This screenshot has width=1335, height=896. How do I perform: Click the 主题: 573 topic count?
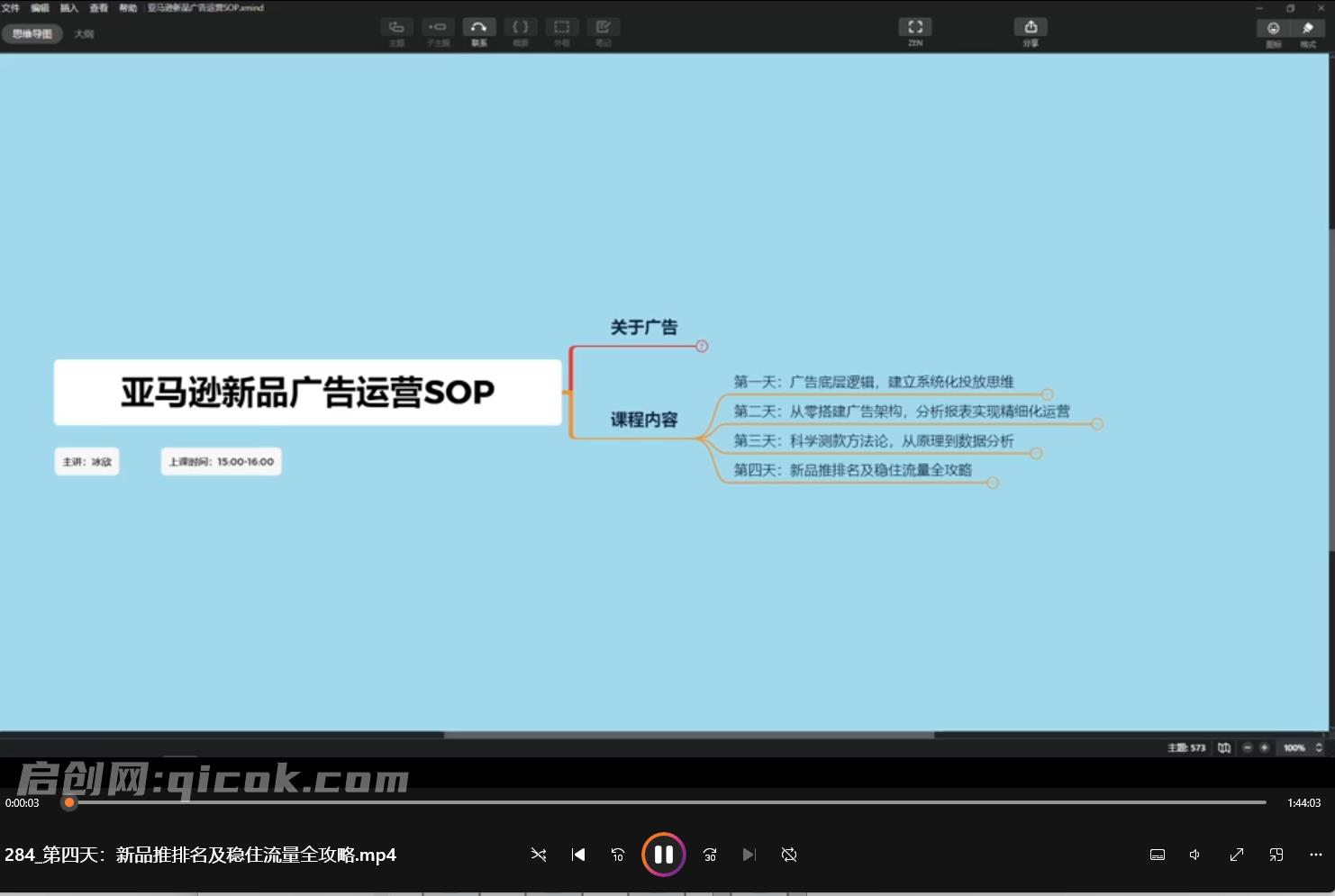point(1186,747)
